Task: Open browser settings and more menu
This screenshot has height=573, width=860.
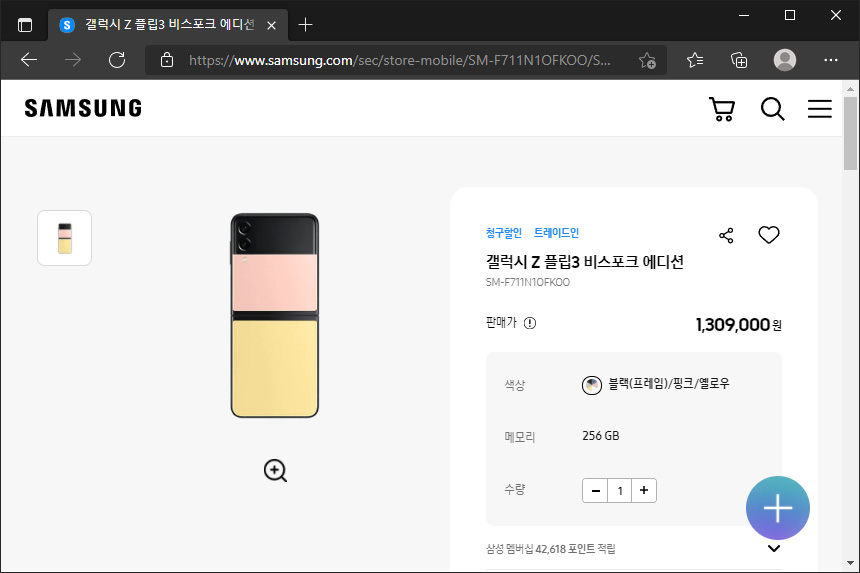Action: pos(830,60)
